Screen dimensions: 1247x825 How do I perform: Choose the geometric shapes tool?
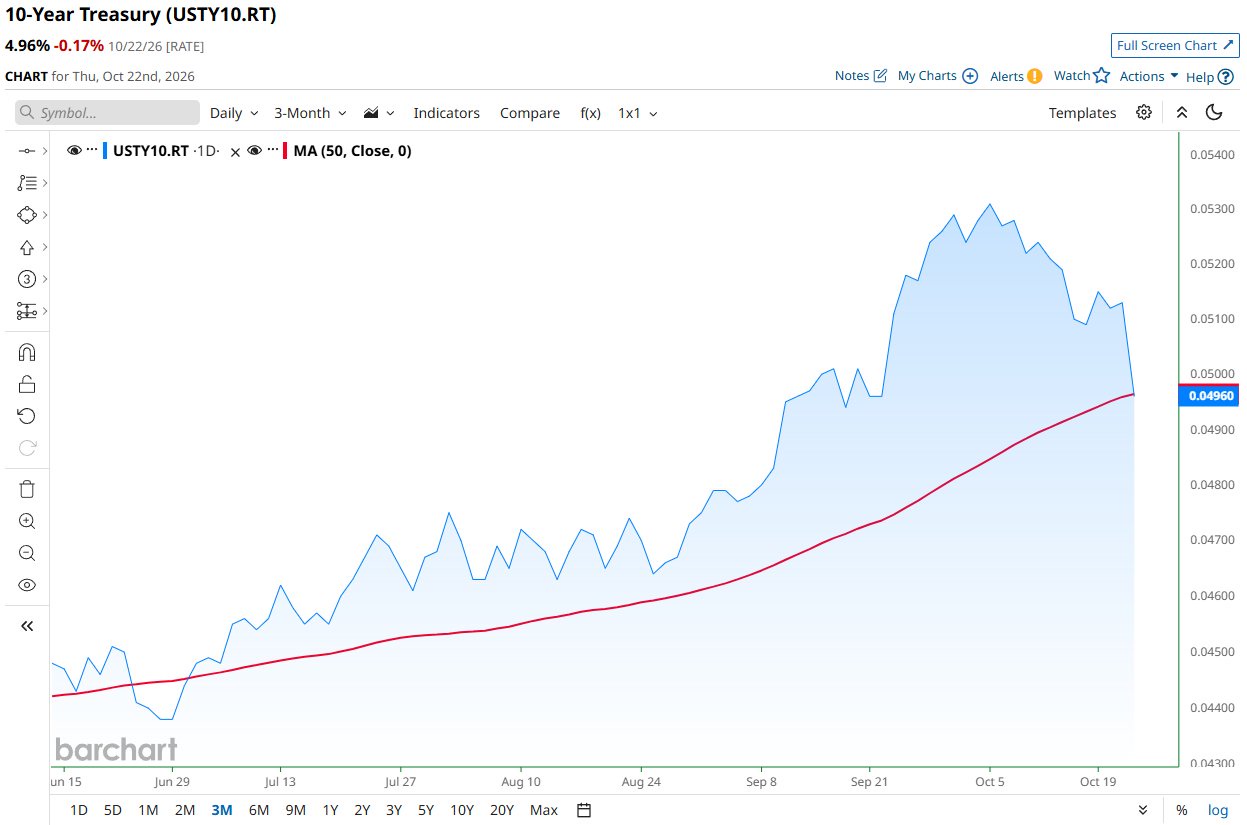[x=27, y=215]
